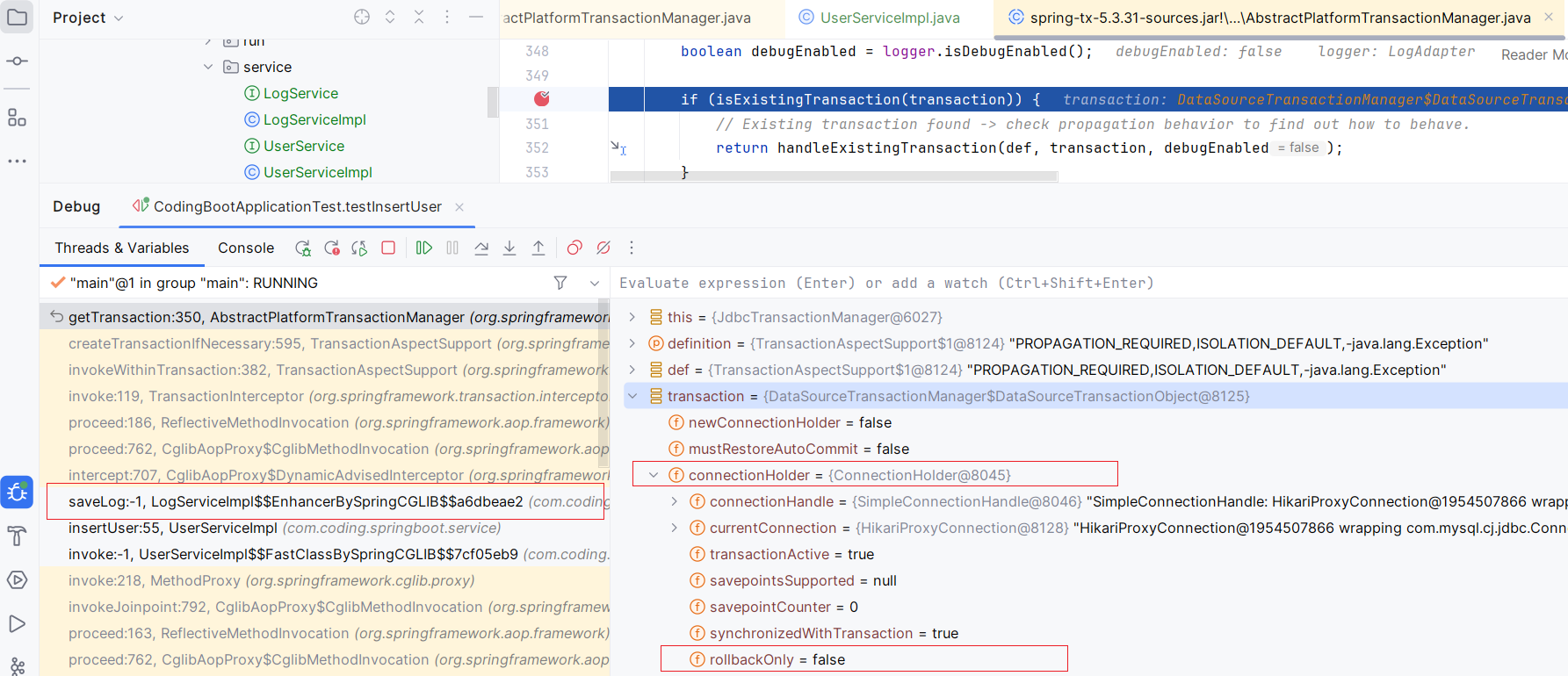
Task: Resume program execution
Action: pos(423,248)
